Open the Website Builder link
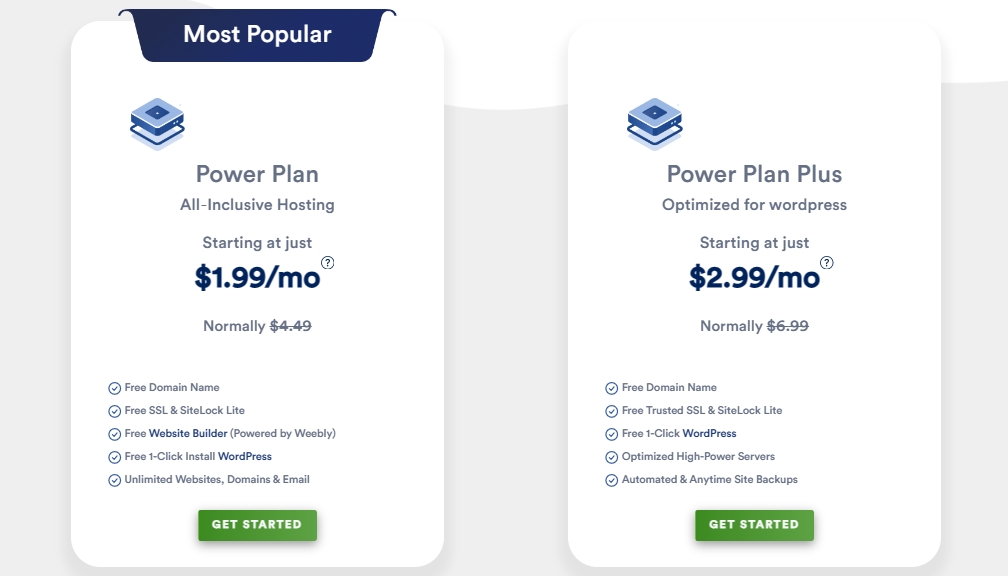This screenshot has height=576, width=1008. (188, 434)
